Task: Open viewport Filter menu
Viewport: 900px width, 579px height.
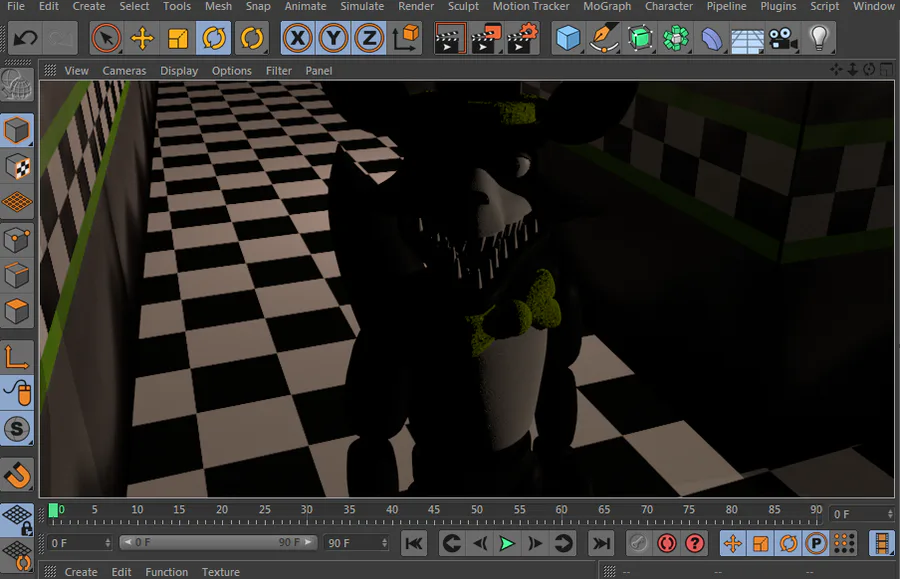Action: tap(278, 71)
